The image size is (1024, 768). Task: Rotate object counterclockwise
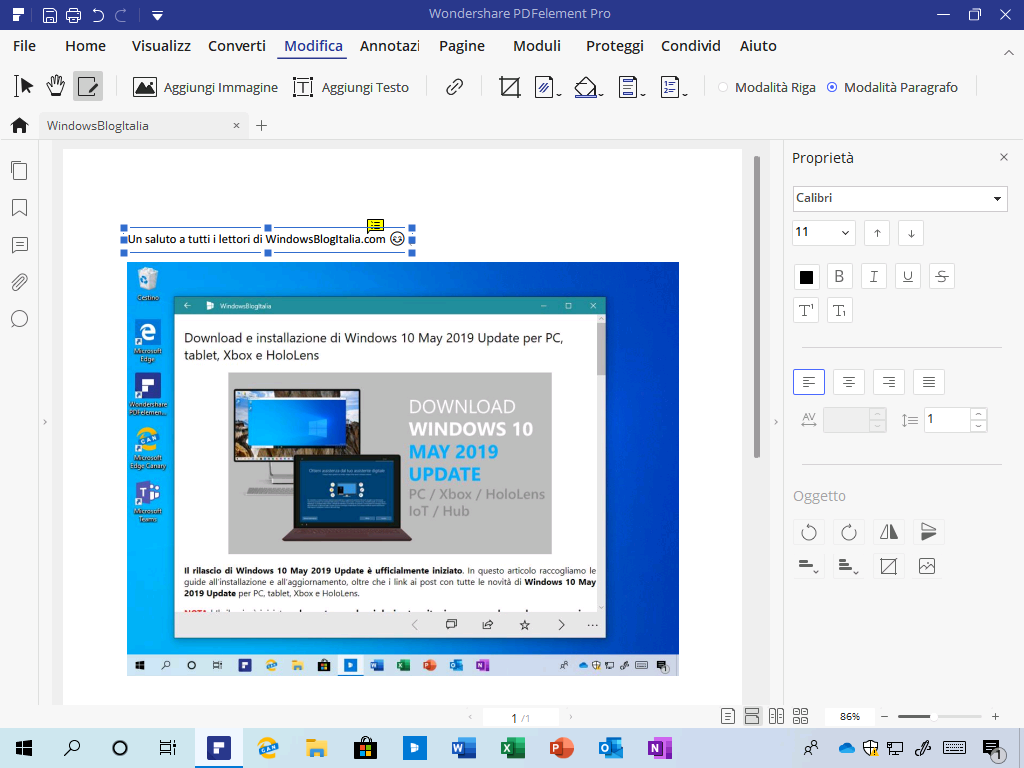[x=809, y=532]
